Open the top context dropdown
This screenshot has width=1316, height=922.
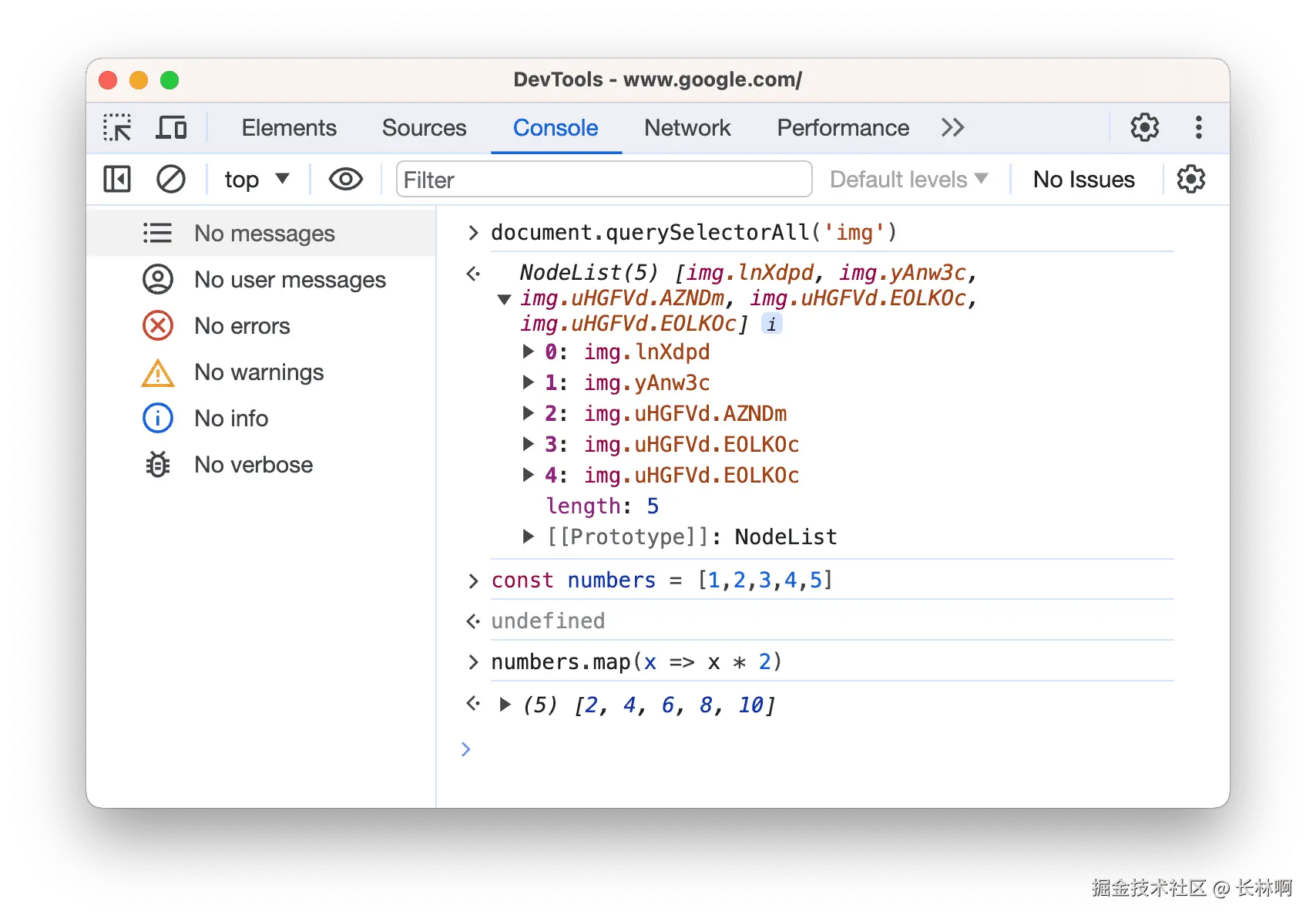[257, 180]
